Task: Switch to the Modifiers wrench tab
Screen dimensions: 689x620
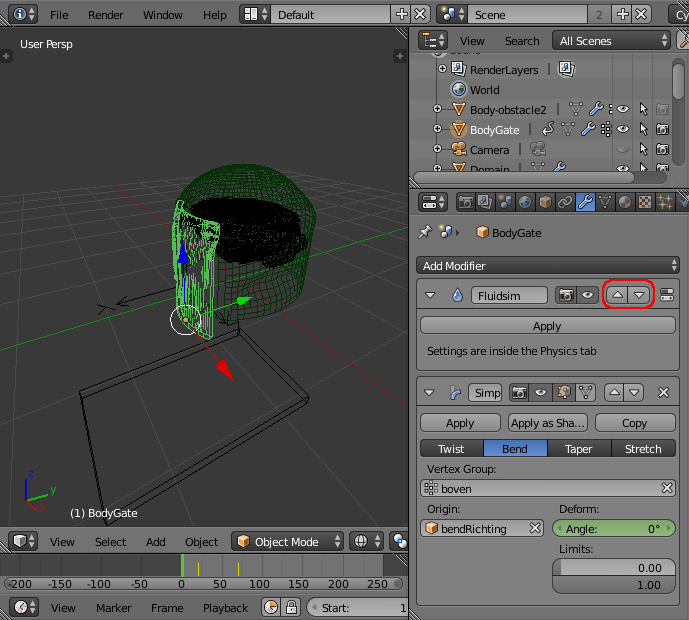Action: [585, 203]
